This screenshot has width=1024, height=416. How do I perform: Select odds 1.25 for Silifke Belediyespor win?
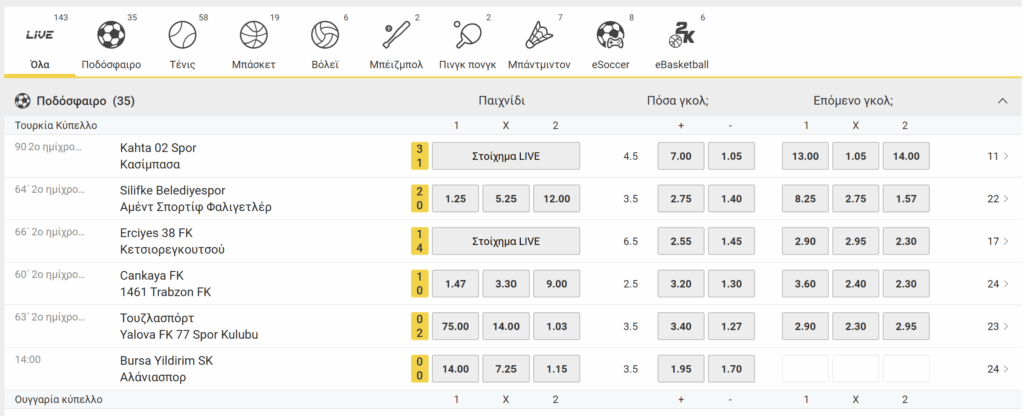[455, 199]
